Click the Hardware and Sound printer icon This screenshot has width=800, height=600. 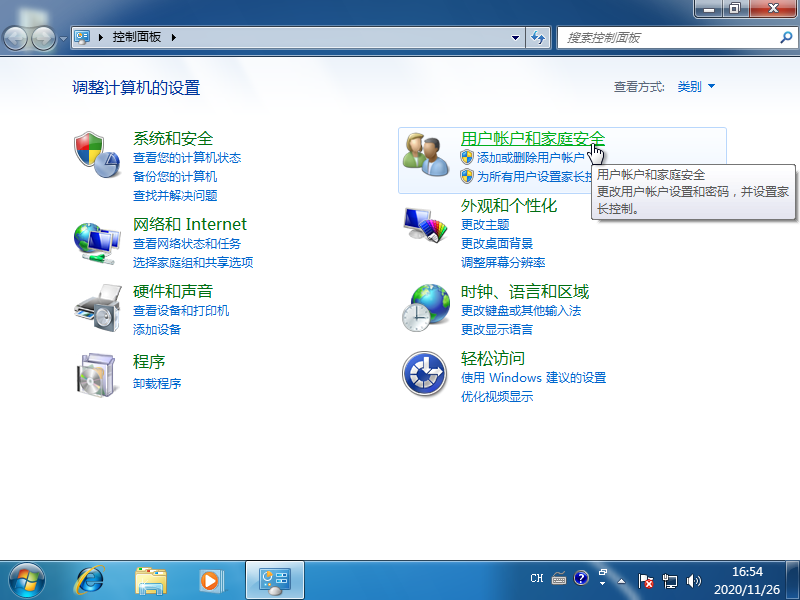(97, 308)
